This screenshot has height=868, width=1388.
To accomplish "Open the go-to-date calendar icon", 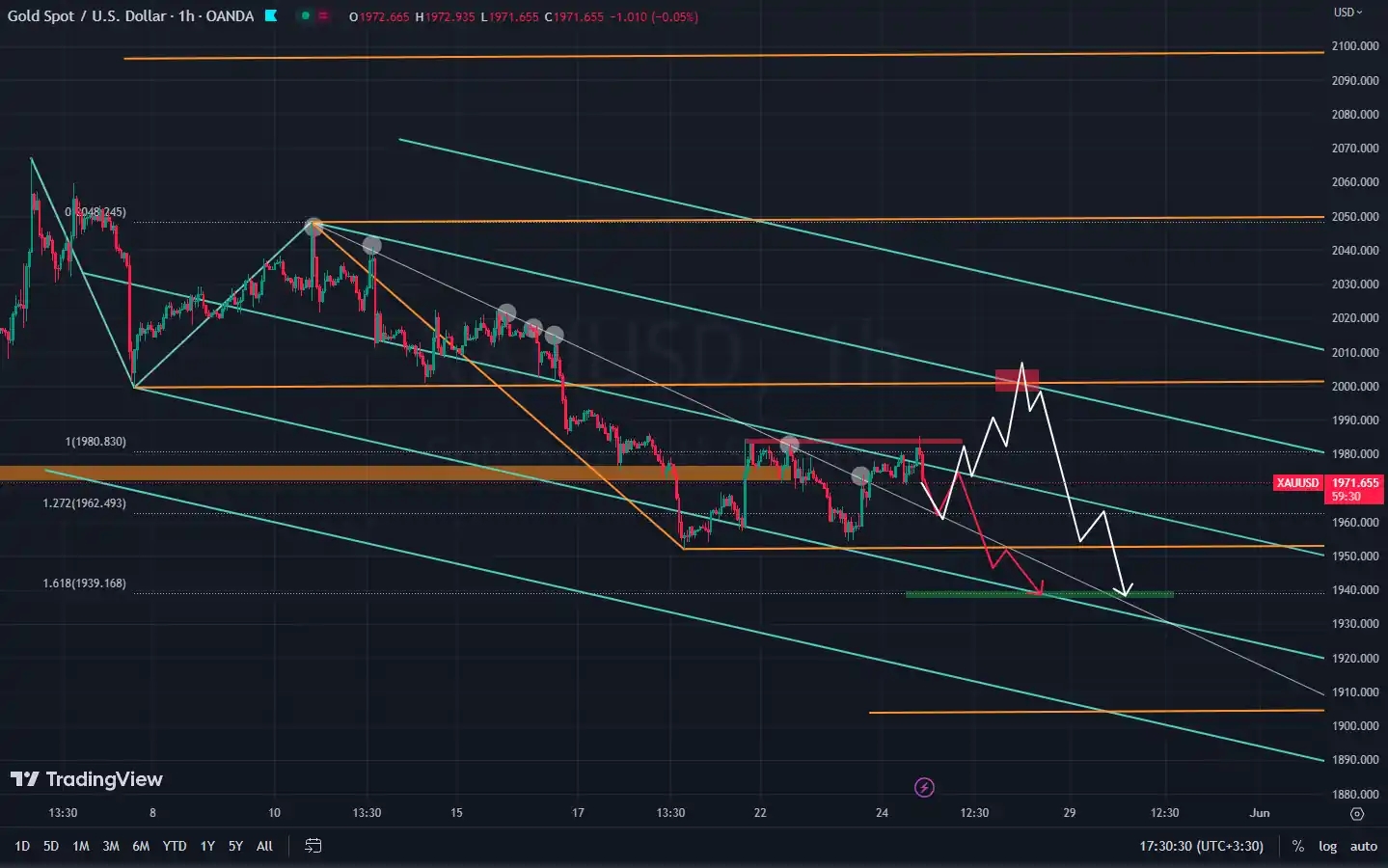I will [313, 846].
